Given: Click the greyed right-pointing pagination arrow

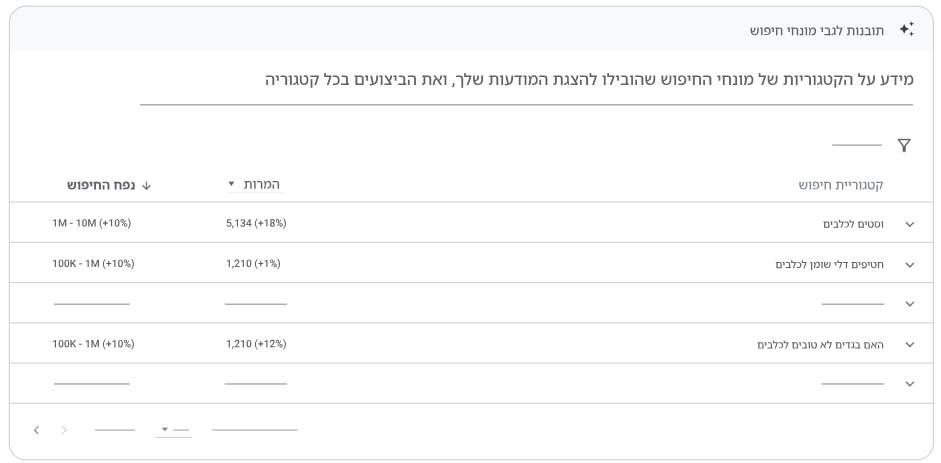Looking at the screenshot, I should 64,430.
